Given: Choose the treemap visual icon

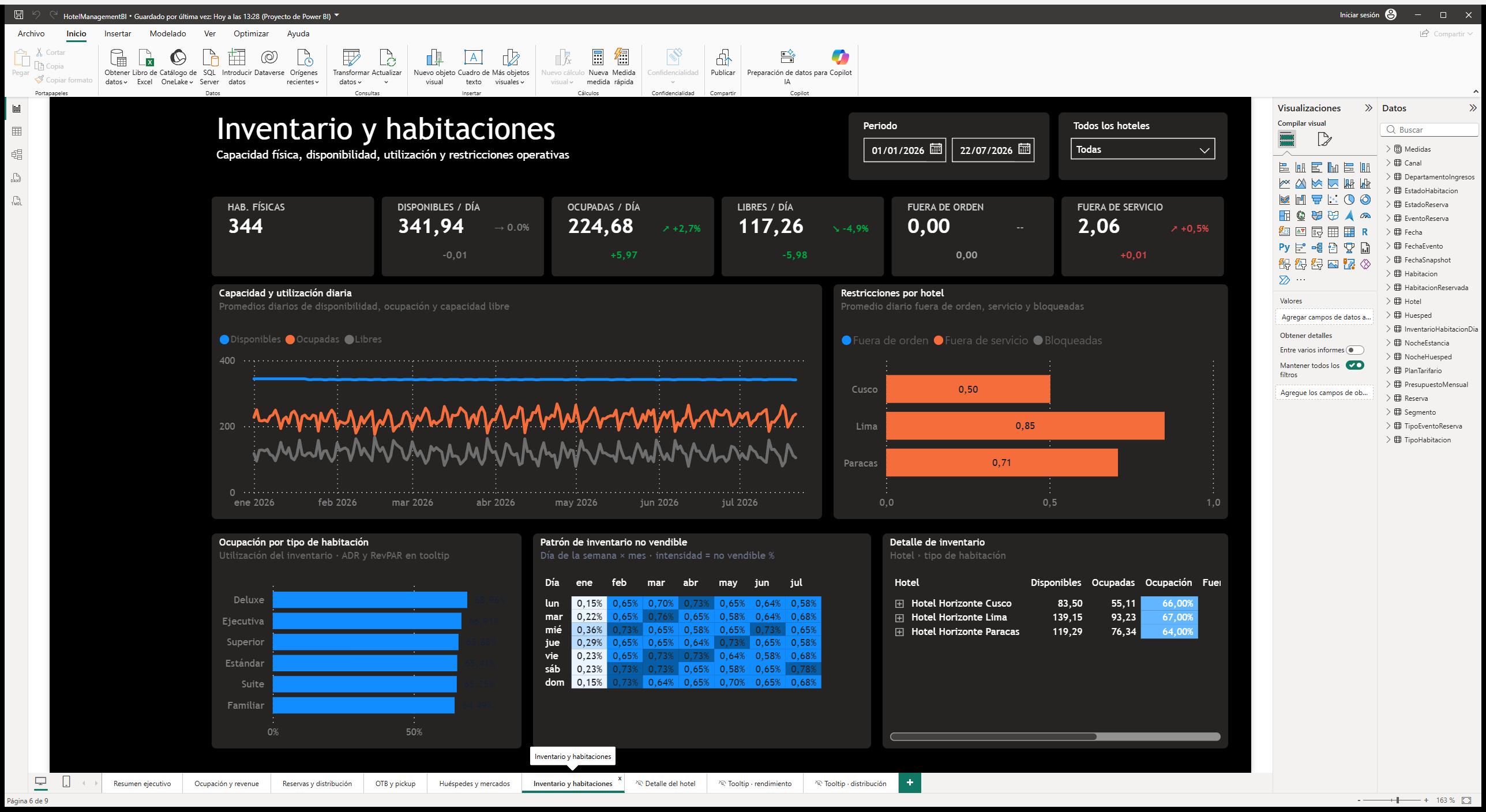Looking at the screenshot, I should pos(1284,216).
